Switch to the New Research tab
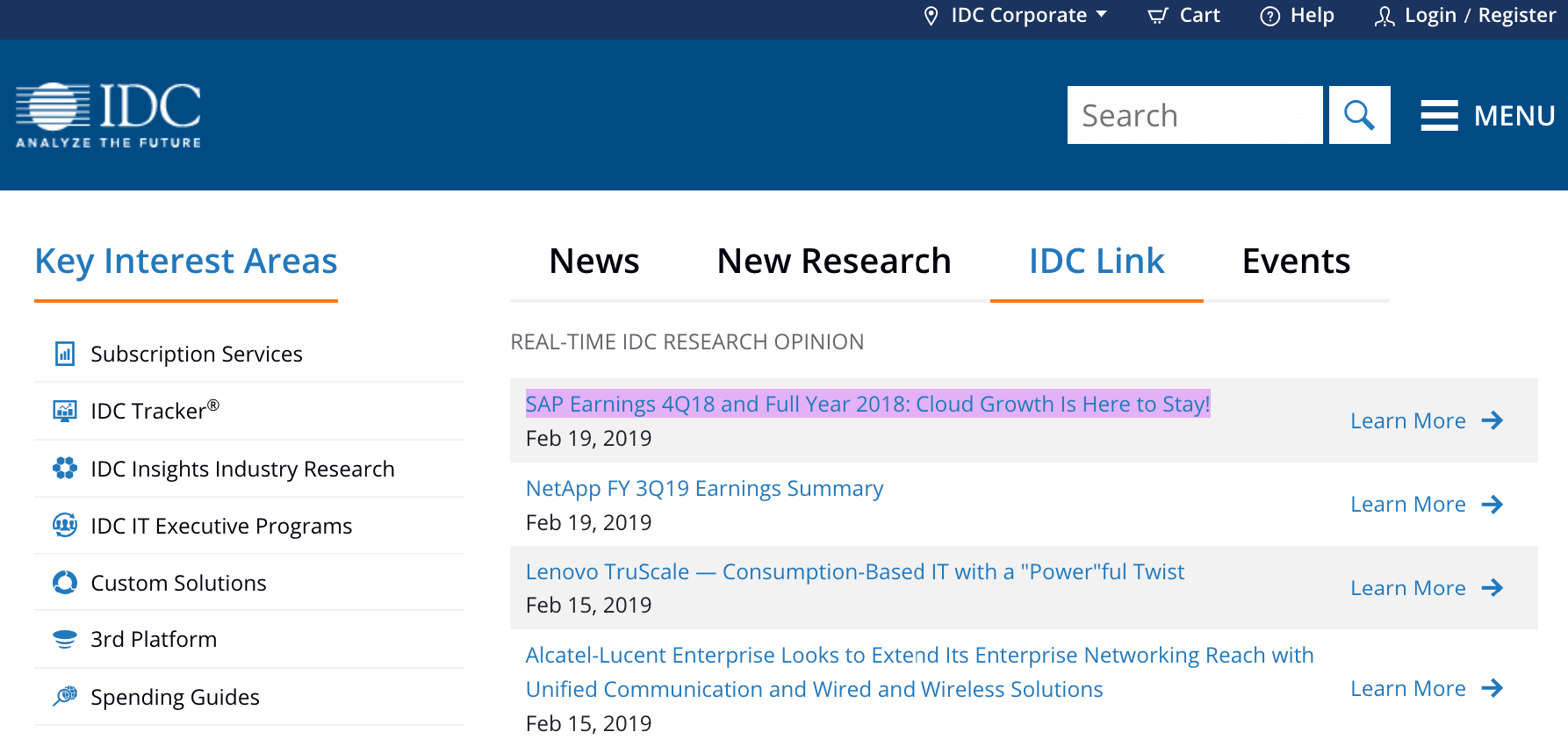Image resolution: width=1568 pixels, height=739 pixels. [834, 262]
